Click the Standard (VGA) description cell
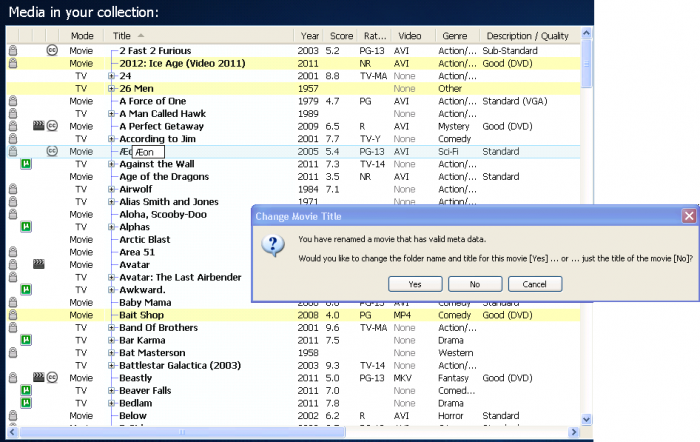This screenshot has width=700, height=442. point(515,101)
